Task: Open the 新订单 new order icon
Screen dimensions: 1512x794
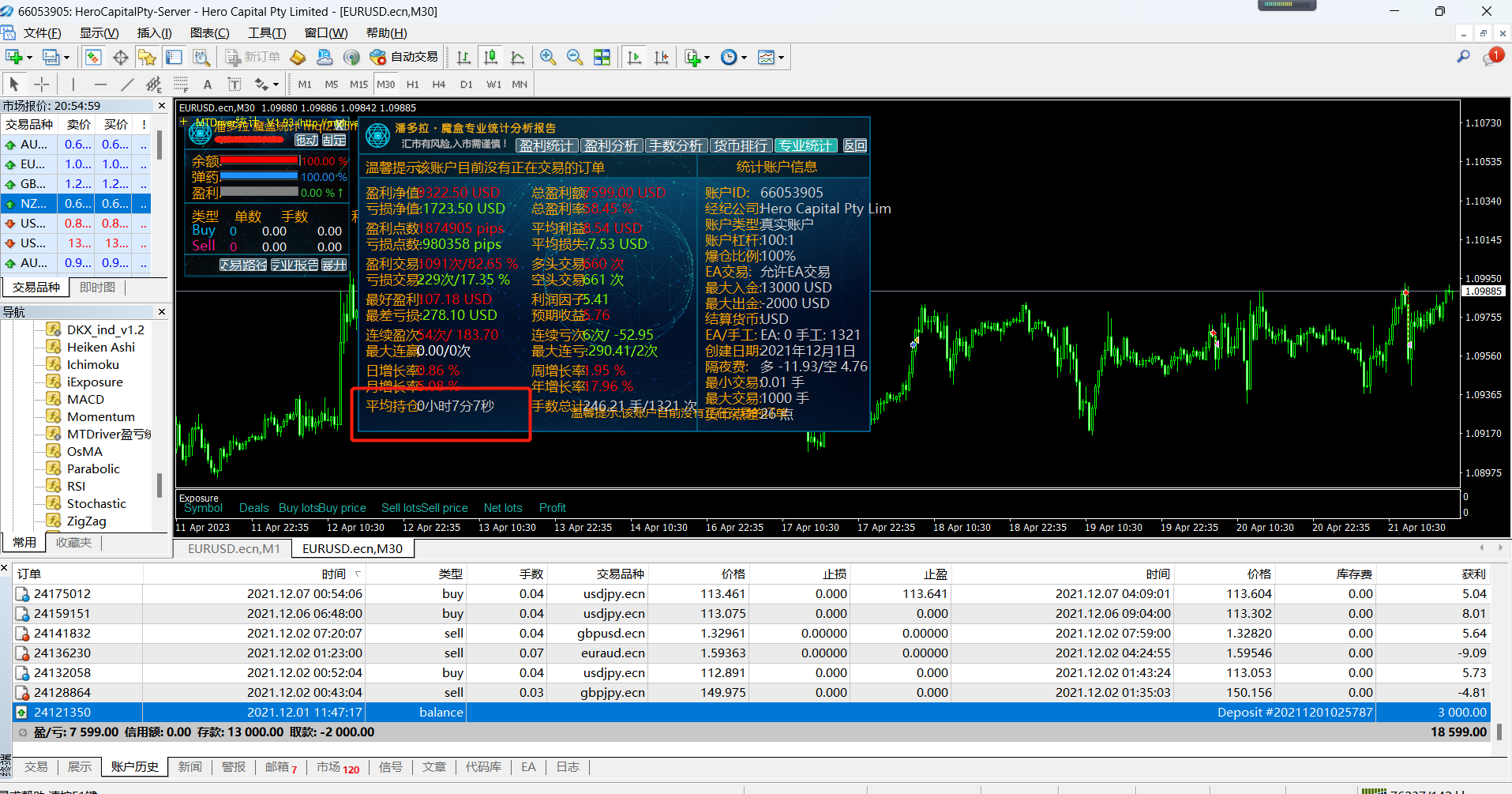Action: tap(252, 57)
